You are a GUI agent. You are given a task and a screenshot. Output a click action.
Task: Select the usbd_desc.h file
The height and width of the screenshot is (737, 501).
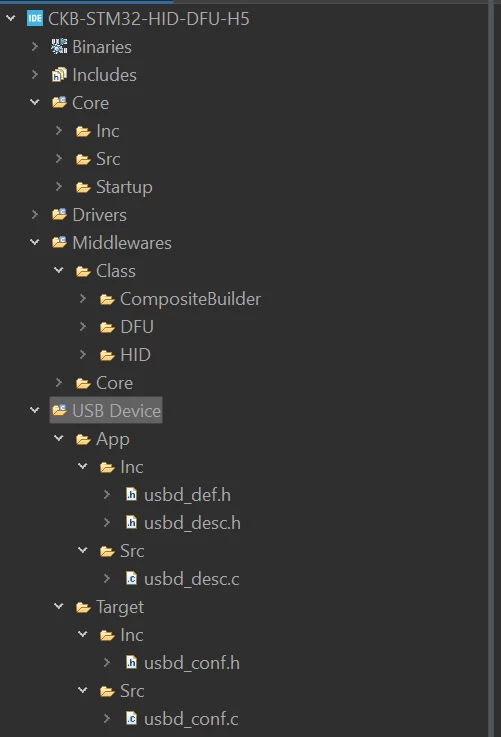tap(192, 523)
